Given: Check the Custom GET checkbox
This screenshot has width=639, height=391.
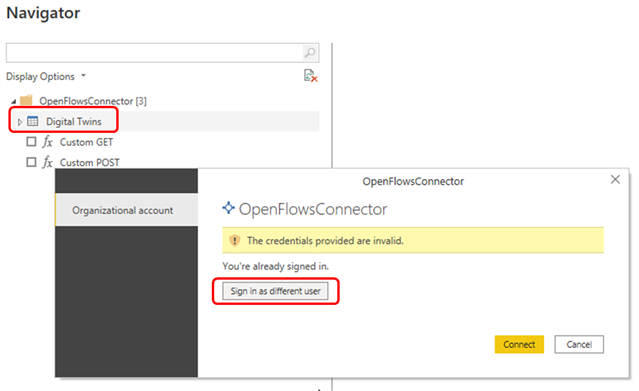Looking at the screenshot, I should pos(31,141).
